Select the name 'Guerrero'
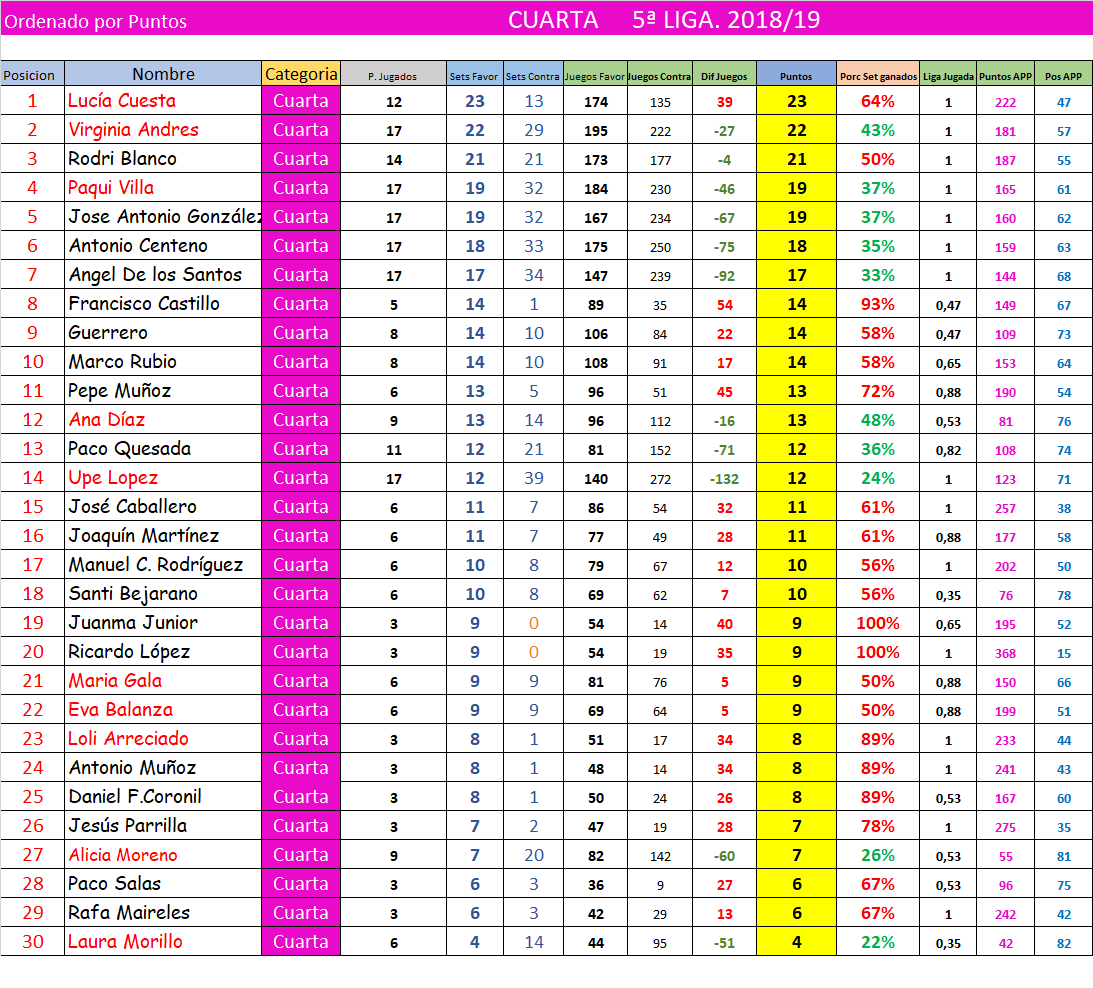This screenshot has height=988, width=1093. 108,333
